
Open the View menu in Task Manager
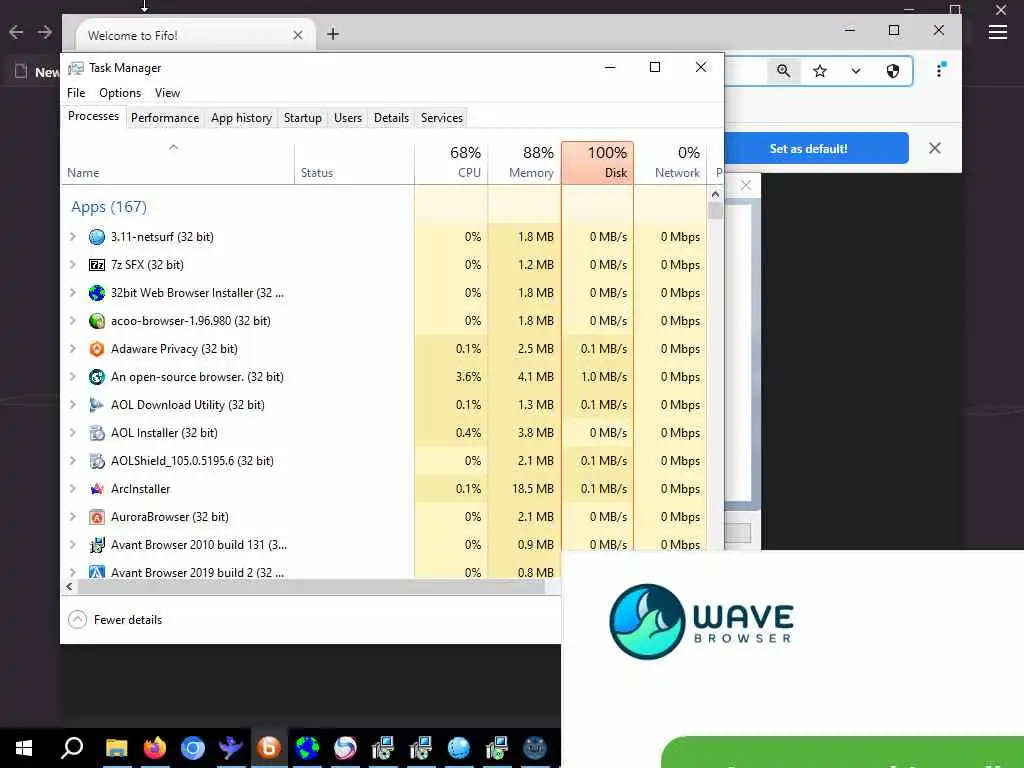[167, 93]
